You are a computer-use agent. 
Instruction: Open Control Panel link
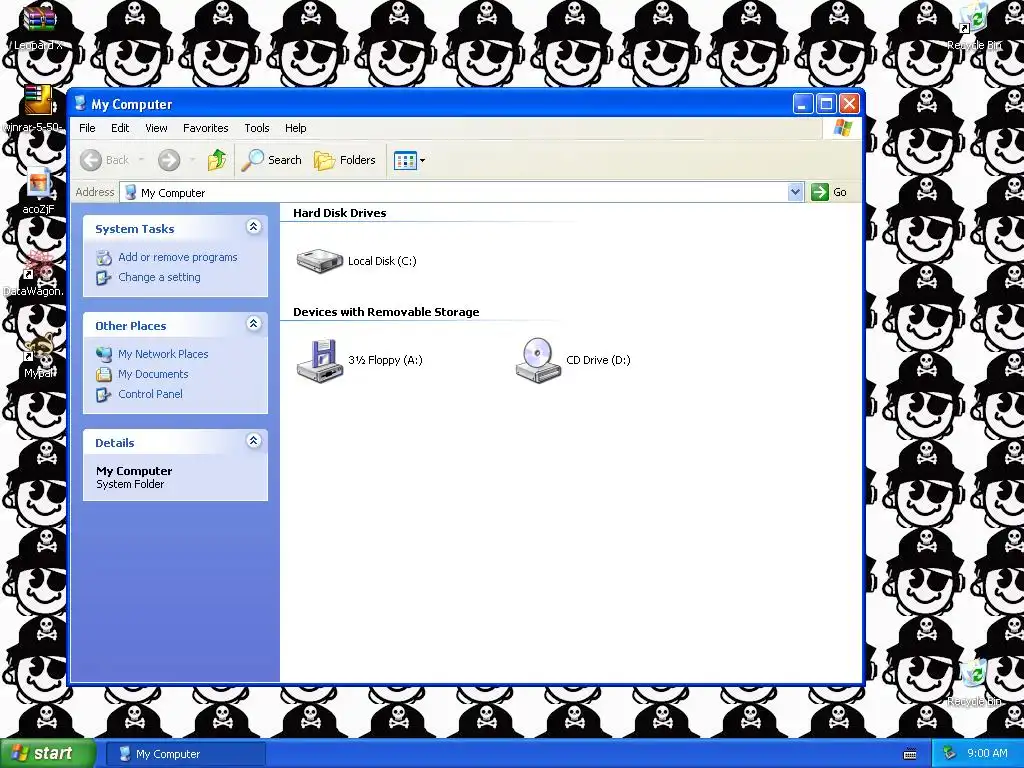(150, 394)
